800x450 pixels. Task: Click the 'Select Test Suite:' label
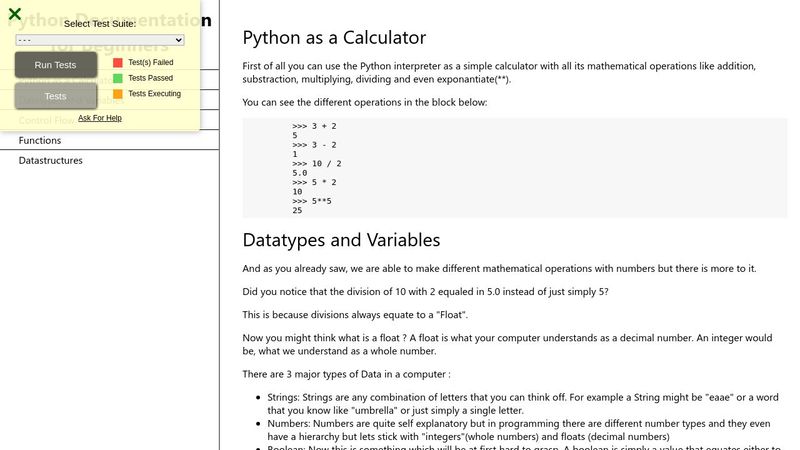tap(100, 24)
